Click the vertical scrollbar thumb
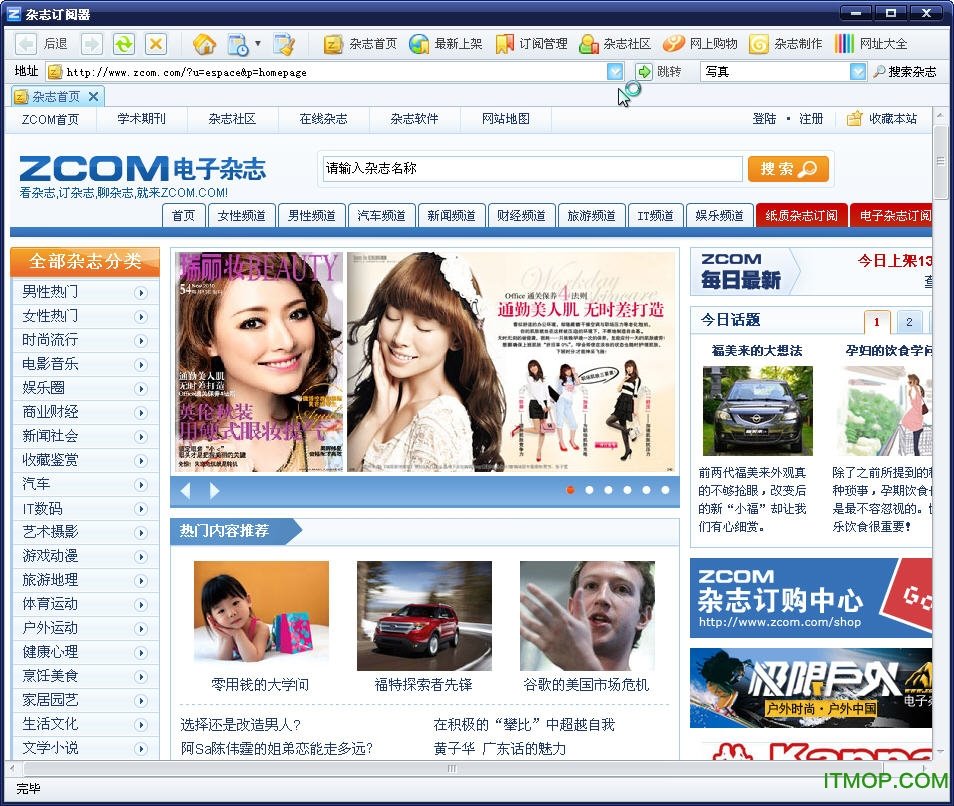 pos(941,161)
